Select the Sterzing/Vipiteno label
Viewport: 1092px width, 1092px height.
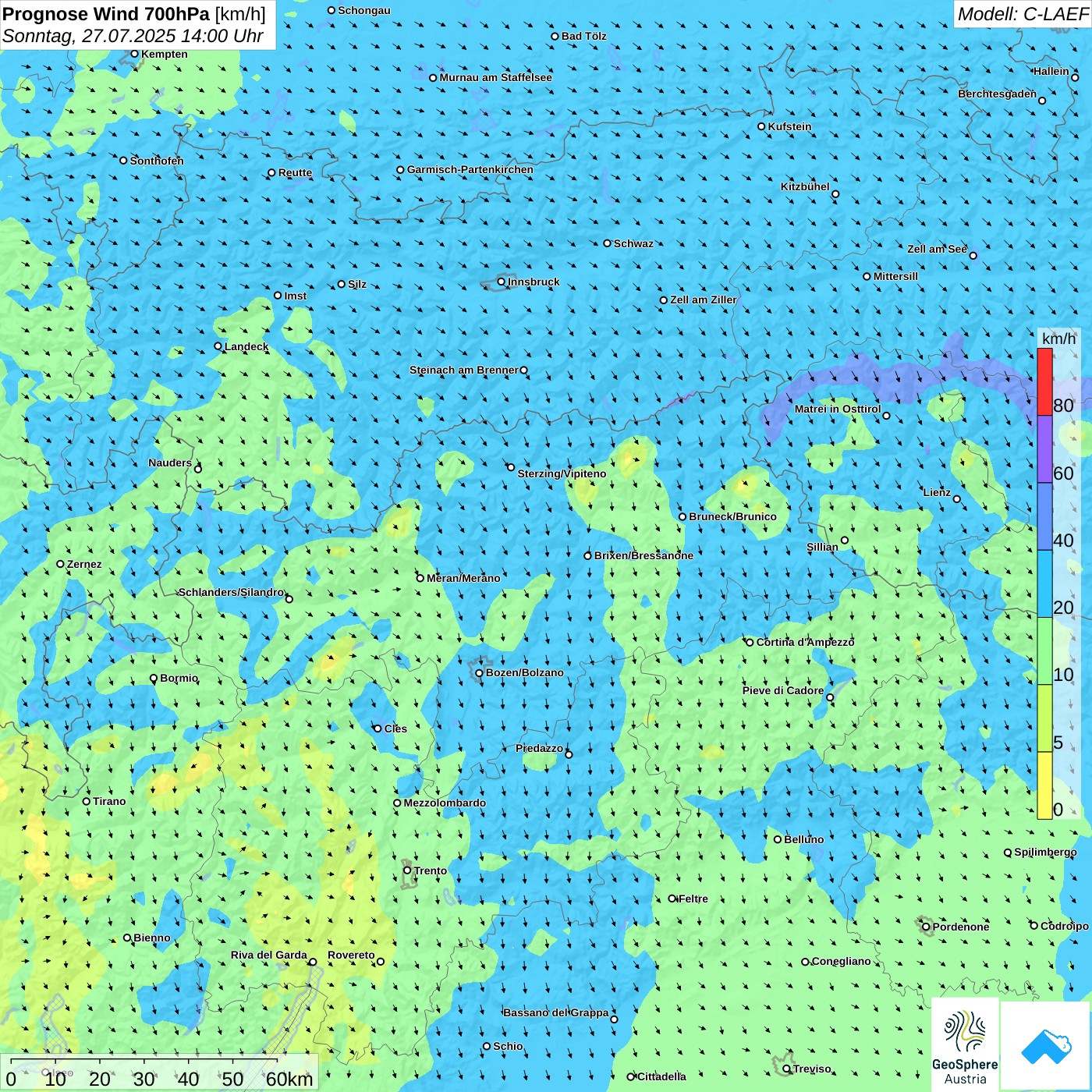tap(562, 473)
